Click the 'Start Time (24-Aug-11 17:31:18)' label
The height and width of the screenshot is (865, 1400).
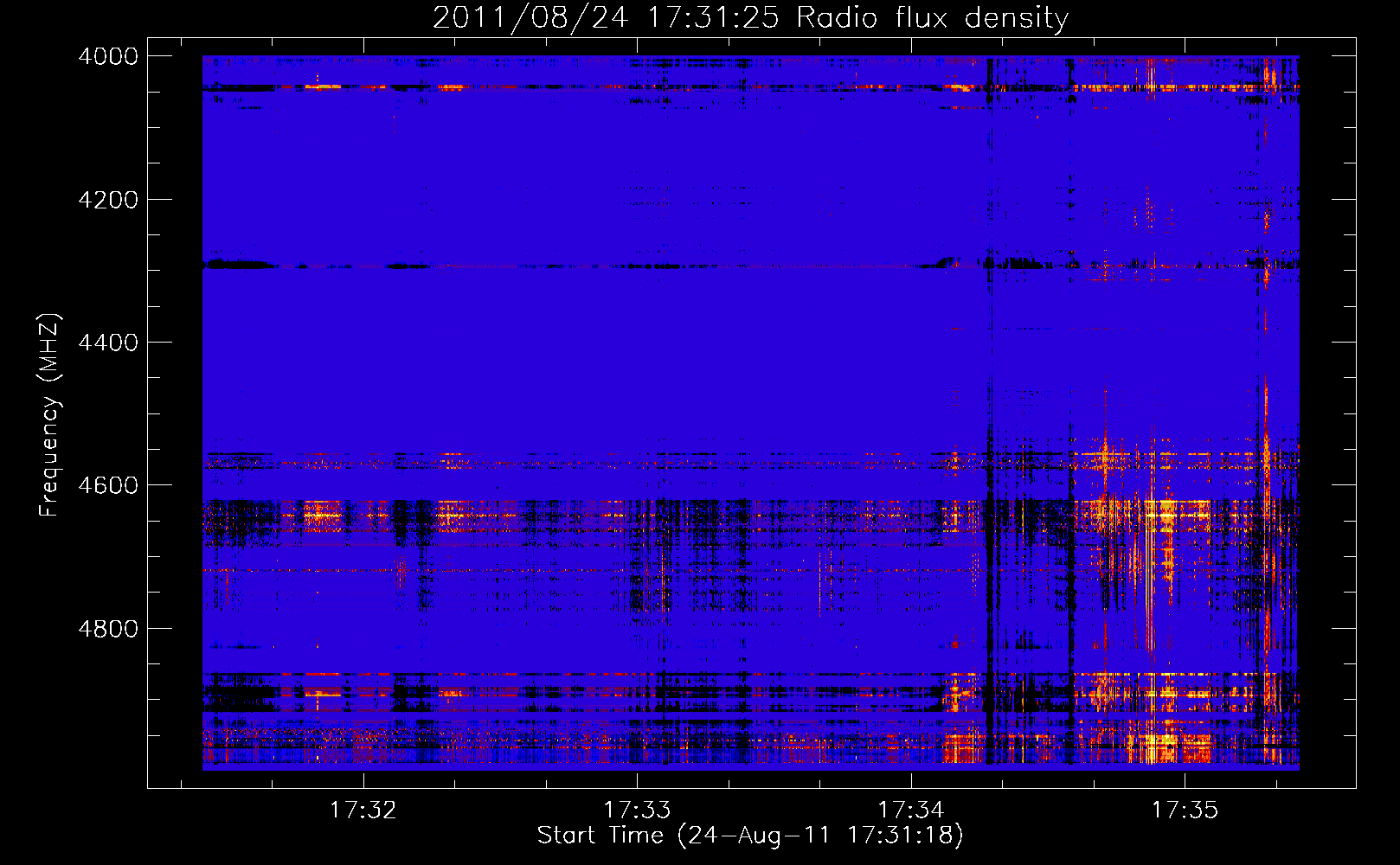(750, 836)
